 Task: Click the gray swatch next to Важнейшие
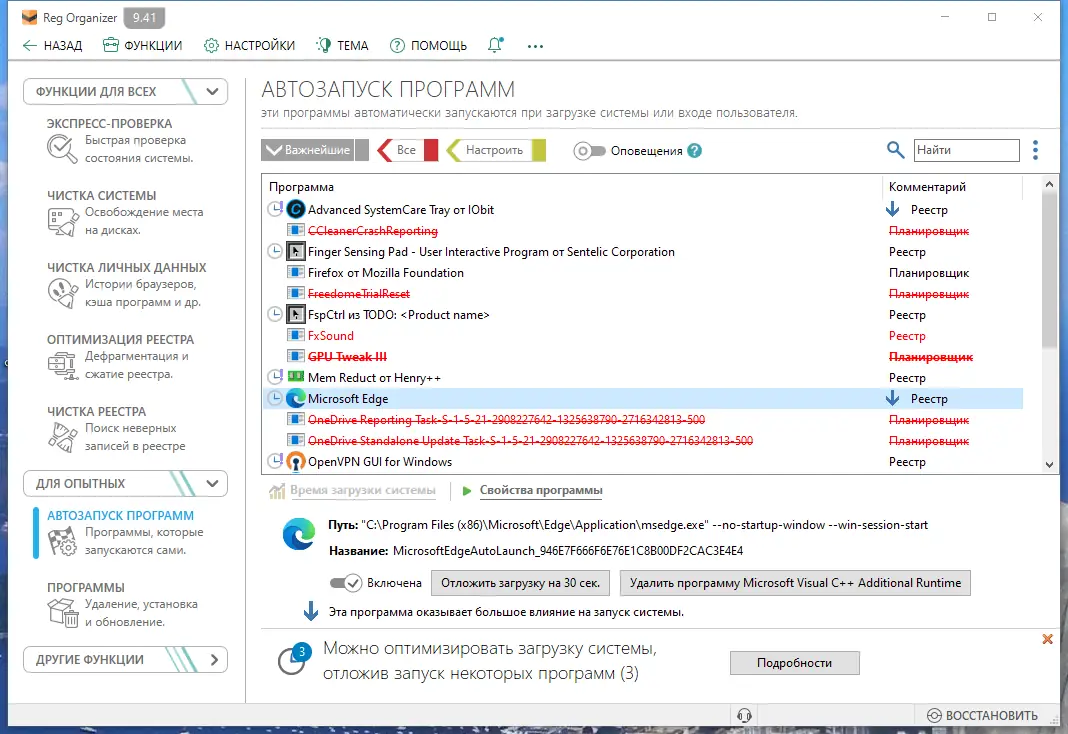[x=362, y=150]
